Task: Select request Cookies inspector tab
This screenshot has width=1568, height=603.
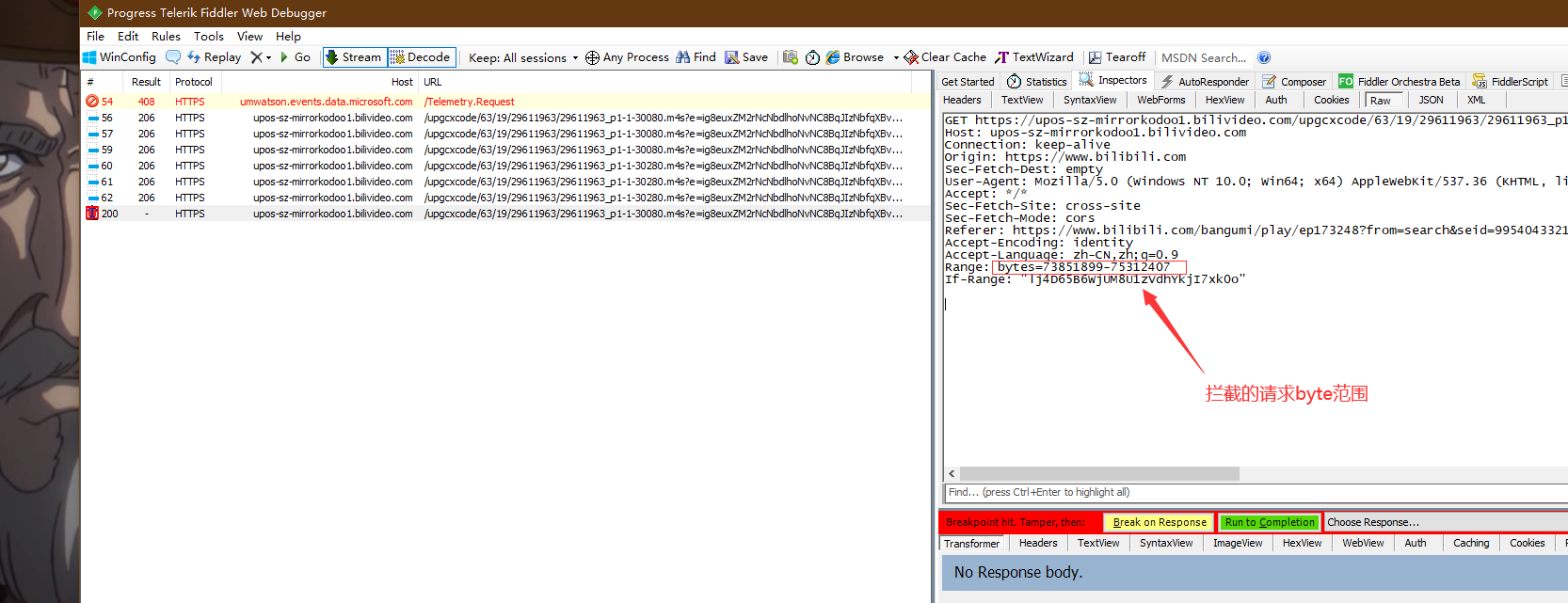Action: pos(1332,100)
